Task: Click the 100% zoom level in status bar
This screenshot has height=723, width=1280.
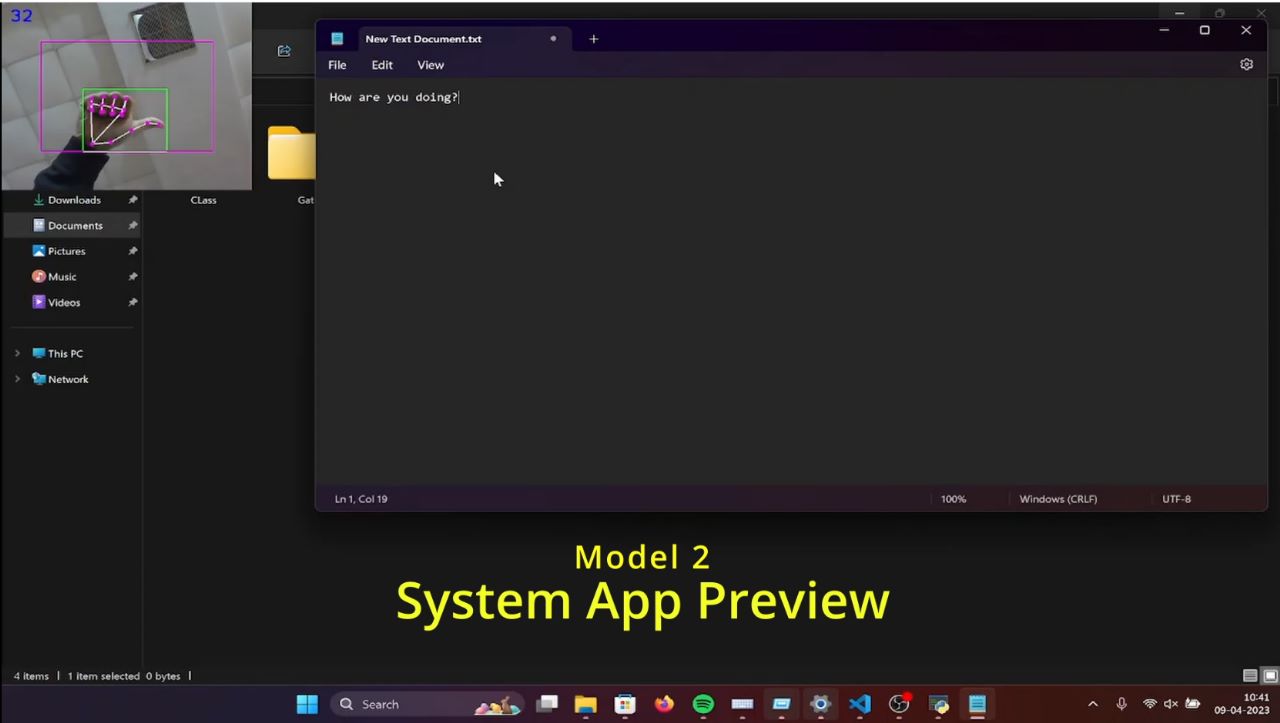Action: coord(953,499)
